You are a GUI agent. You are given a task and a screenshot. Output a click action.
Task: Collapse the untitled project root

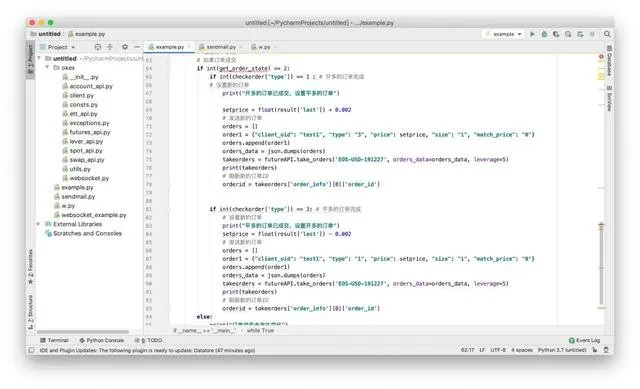point(39,58)
